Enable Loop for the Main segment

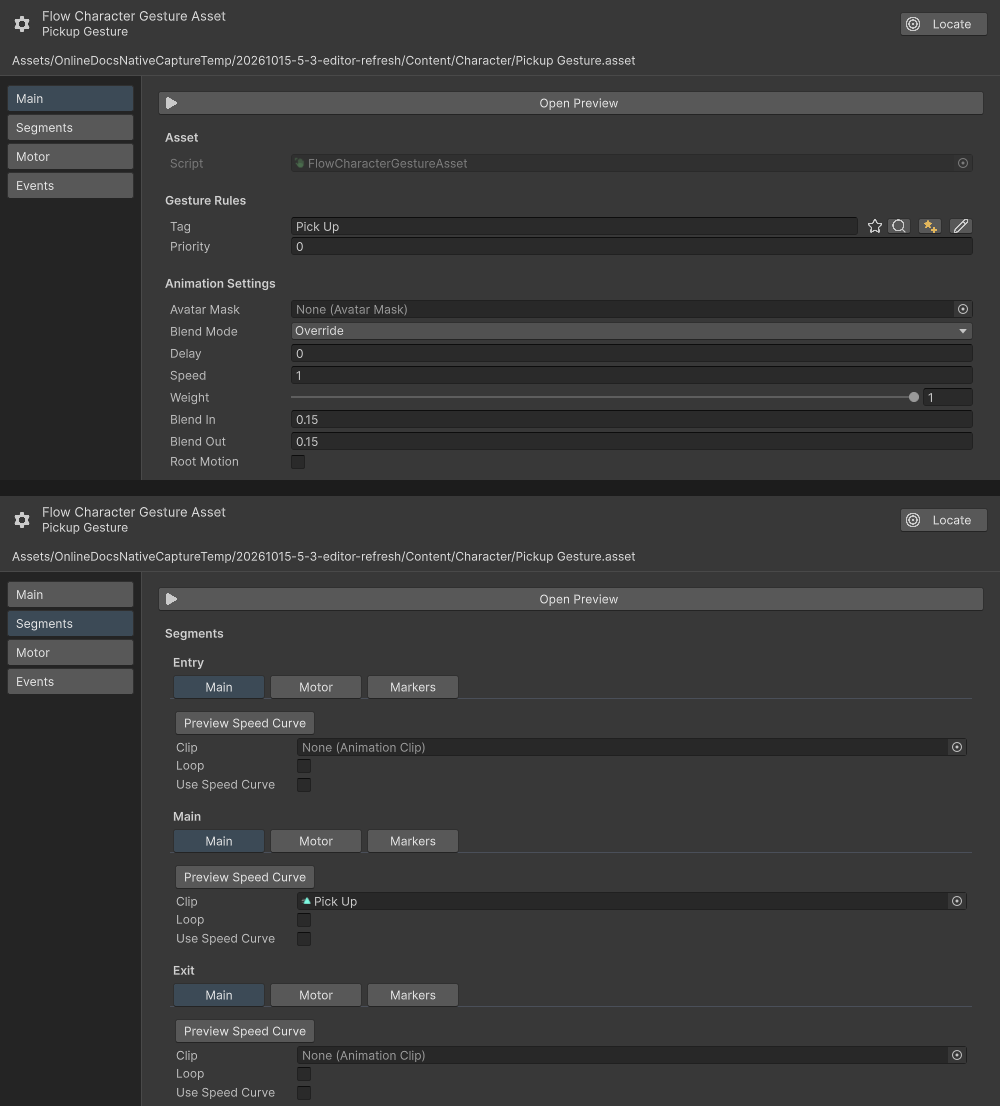[304, 920]
